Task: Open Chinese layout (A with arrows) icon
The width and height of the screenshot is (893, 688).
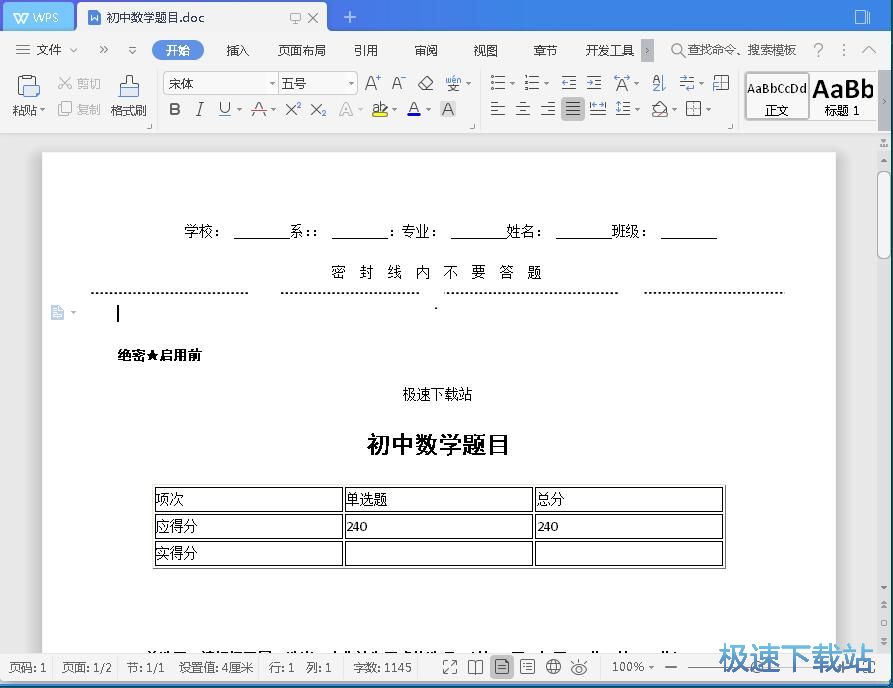Action: [x=622, y=83]
